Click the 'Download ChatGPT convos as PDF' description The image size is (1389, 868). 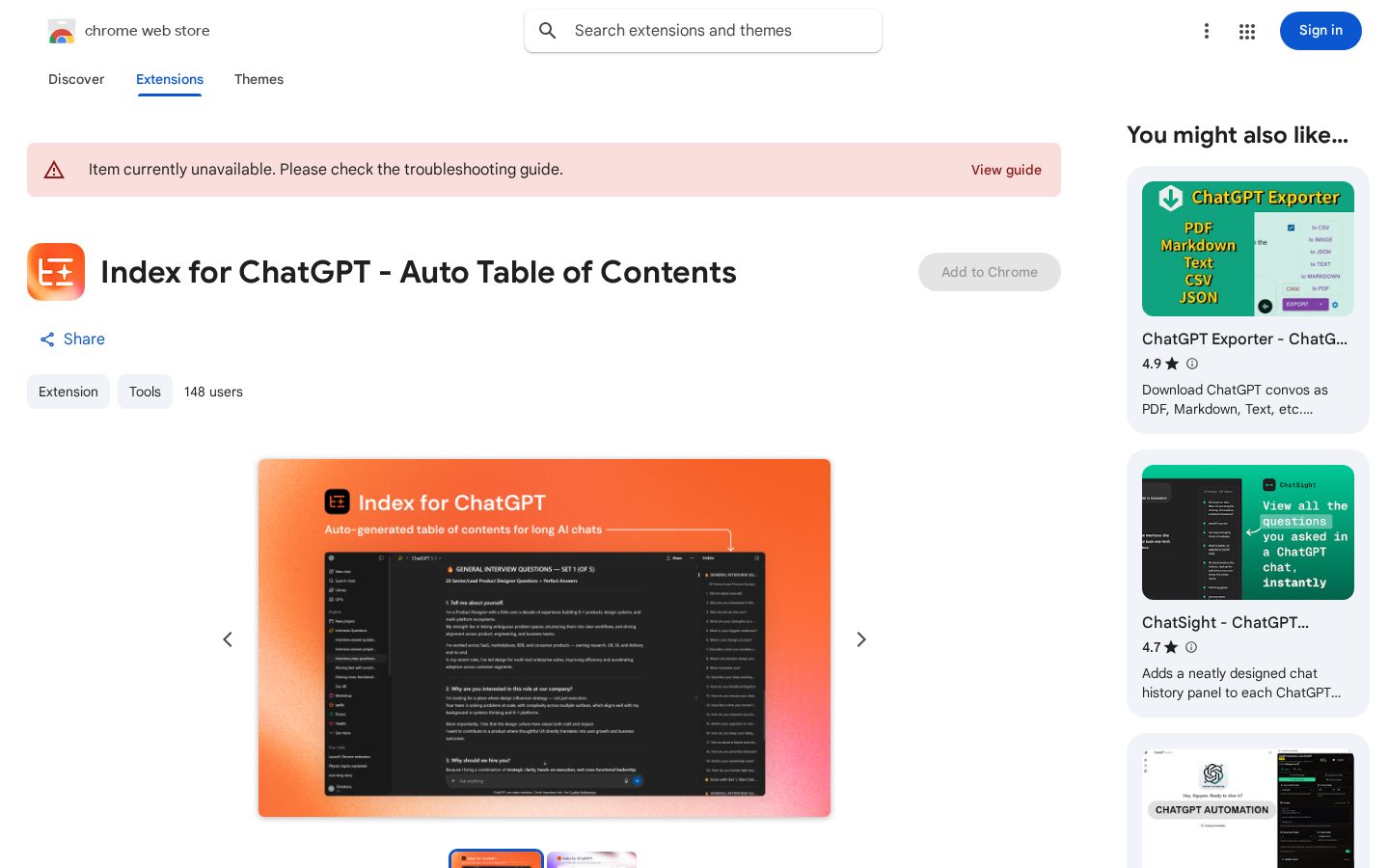tap(1235, 399)
